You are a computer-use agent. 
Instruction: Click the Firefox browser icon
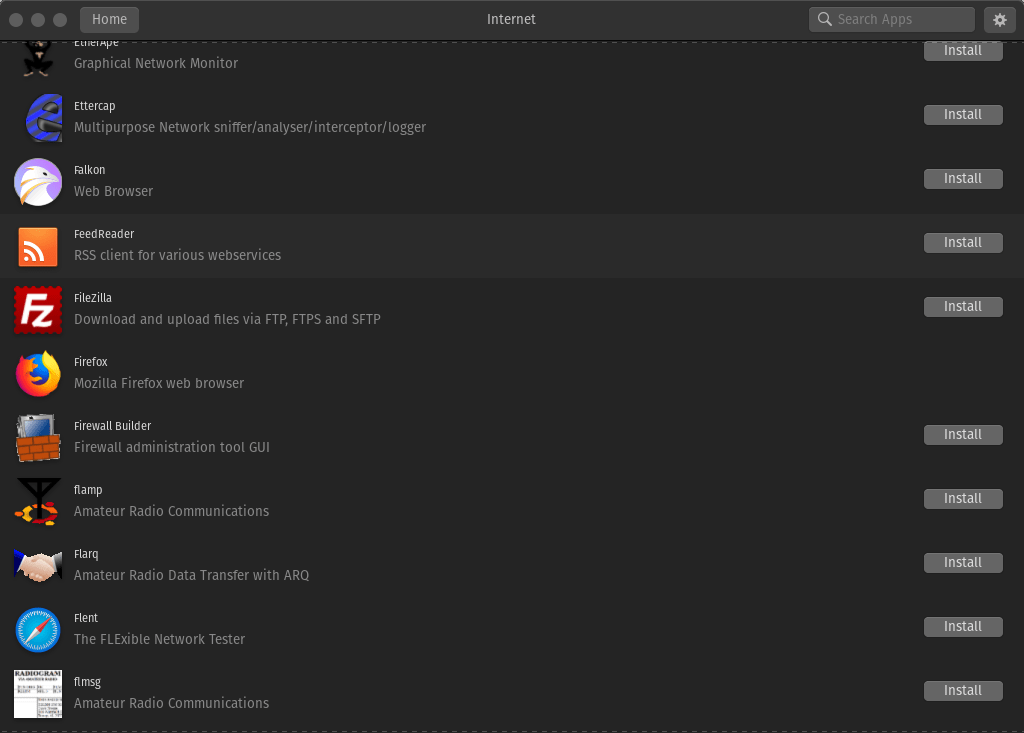click(x=37, y=374)
